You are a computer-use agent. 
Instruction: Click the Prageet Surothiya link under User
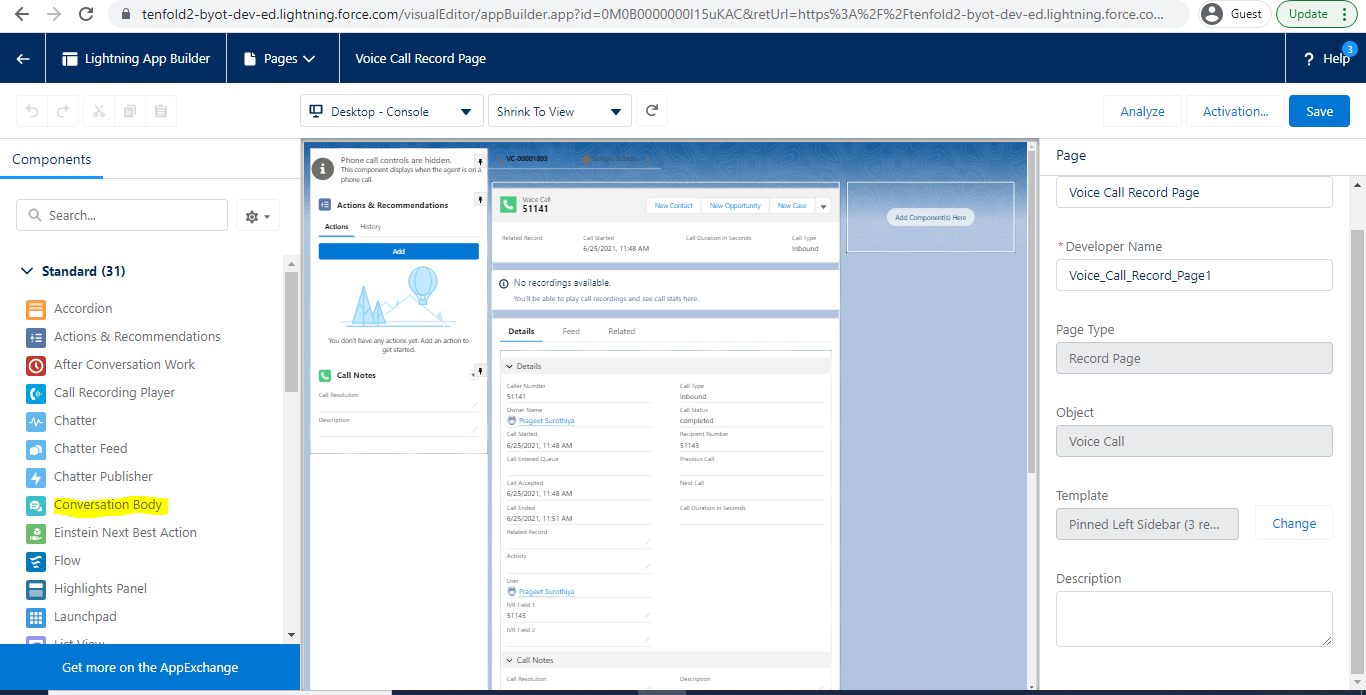tap(546, 592)
